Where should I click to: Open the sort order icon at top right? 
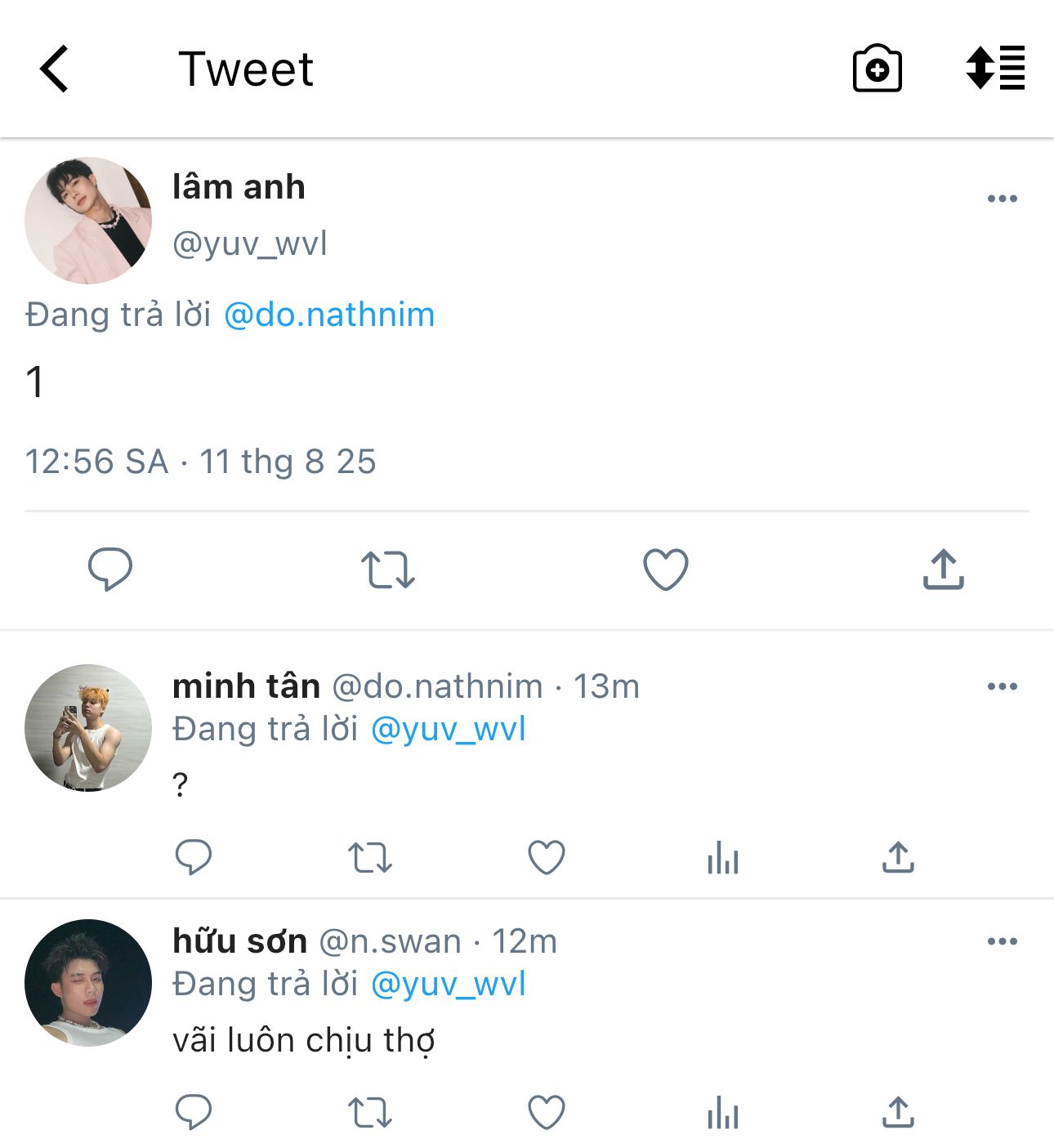[x=995, y=68]
